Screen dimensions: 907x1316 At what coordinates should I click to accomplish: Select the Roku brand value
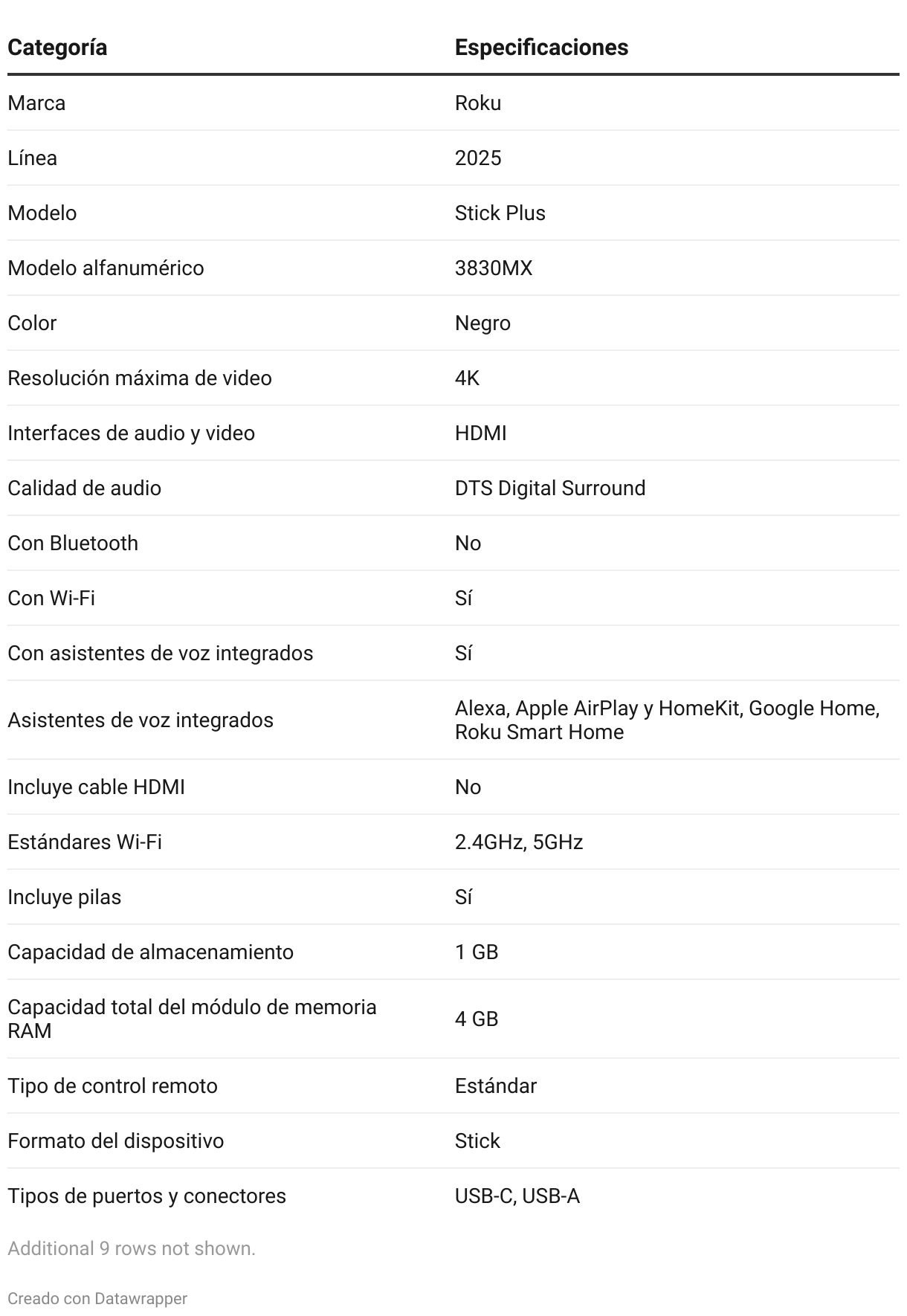(478, 103)
